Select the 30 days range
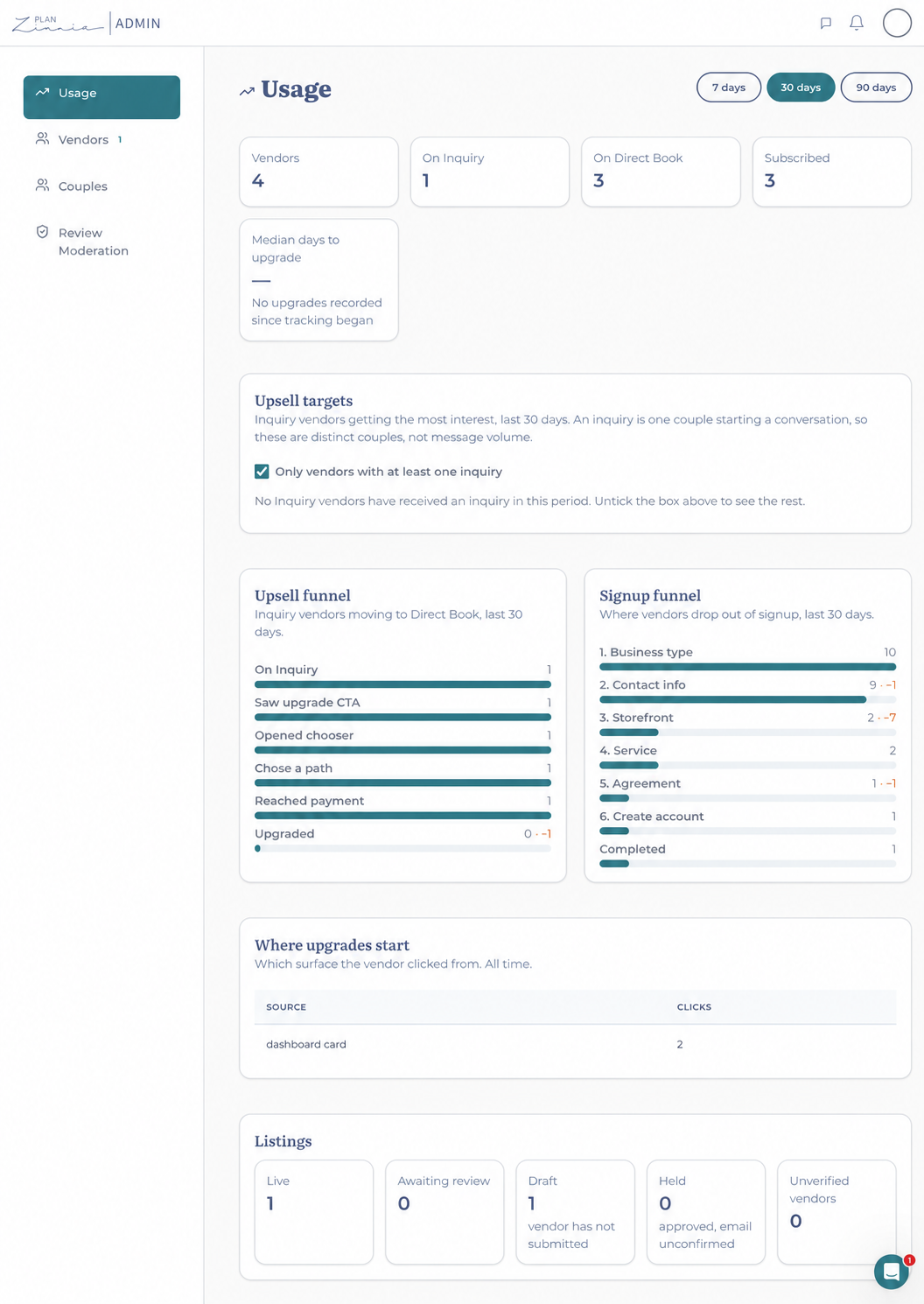 (x=801, y=88)
